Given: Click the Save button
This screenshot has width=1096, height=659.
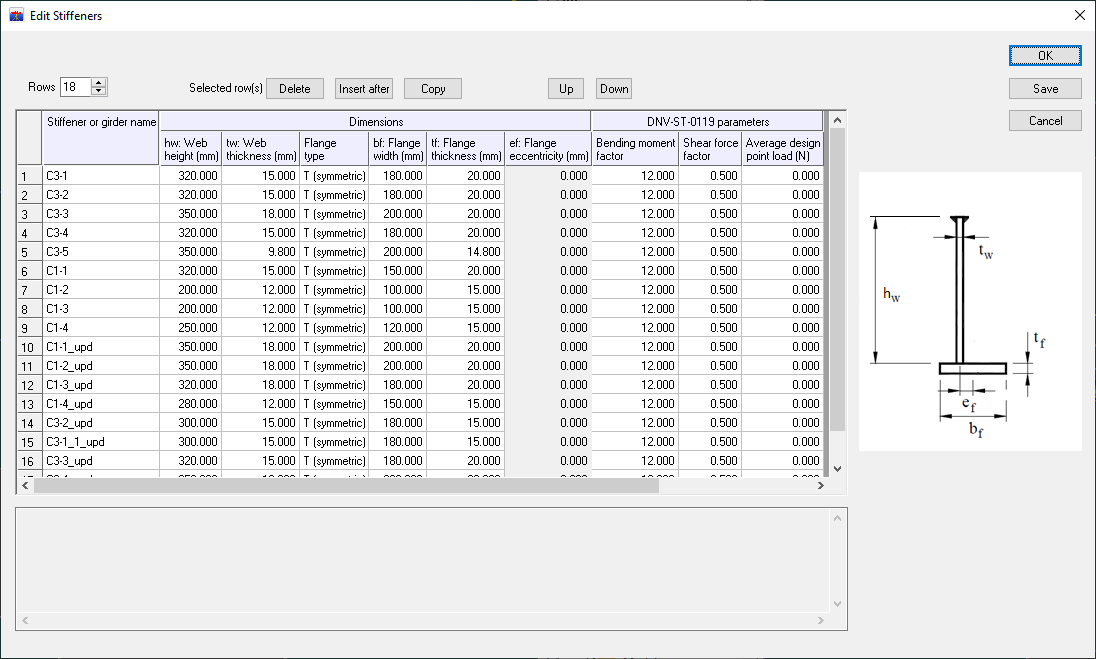Looking at the screenshot, I should click(1045, 89).
